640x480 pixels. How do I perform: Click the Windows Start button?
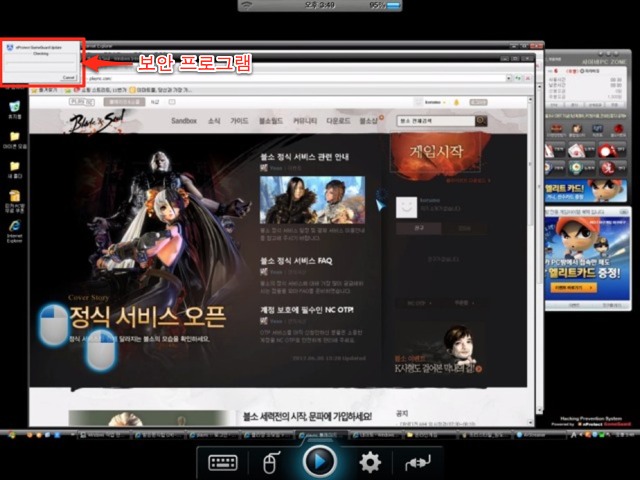[x=11, y=435]
